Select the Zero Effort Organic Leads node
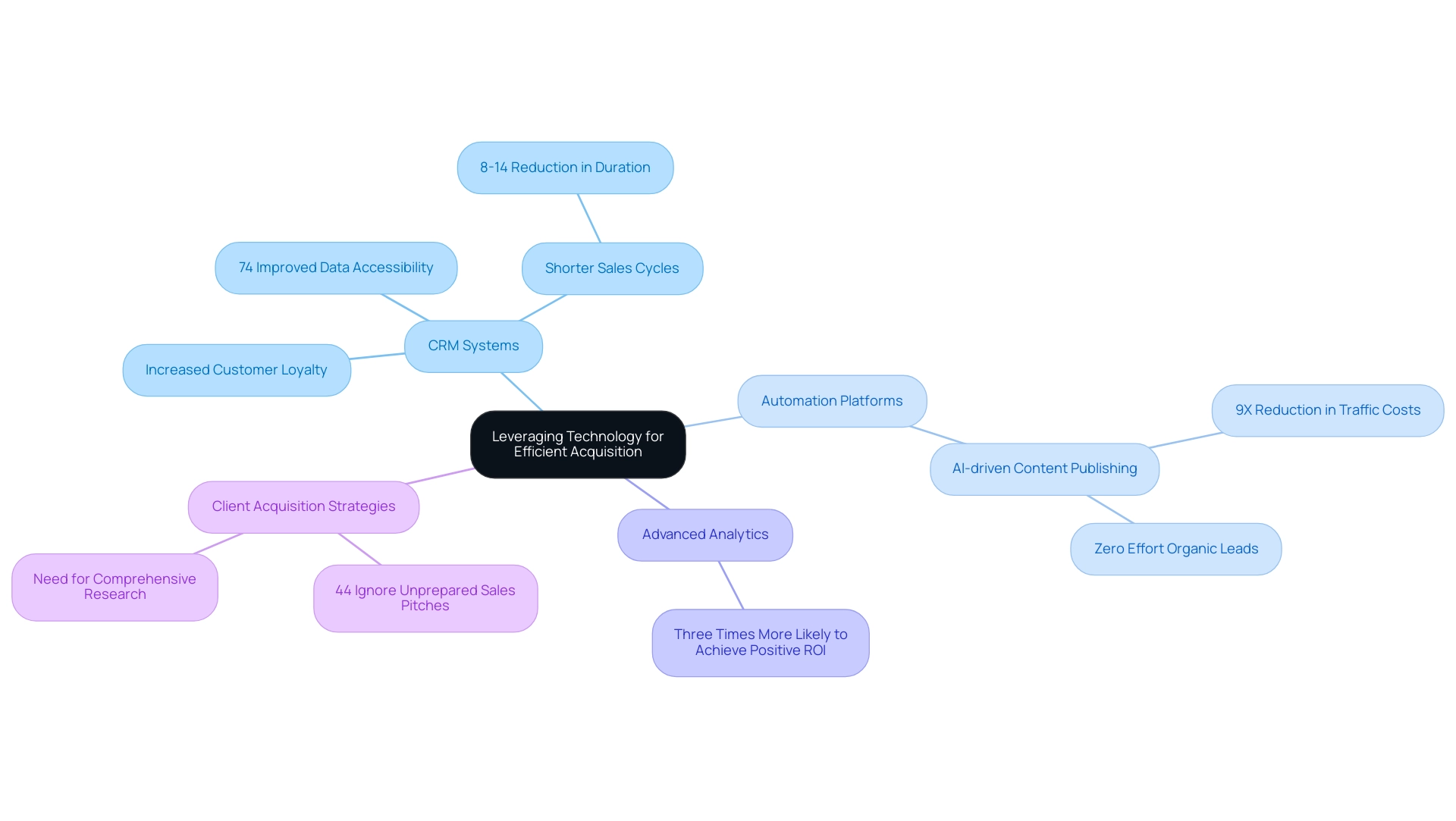Screen dimensions: 1456x821 1176,547
